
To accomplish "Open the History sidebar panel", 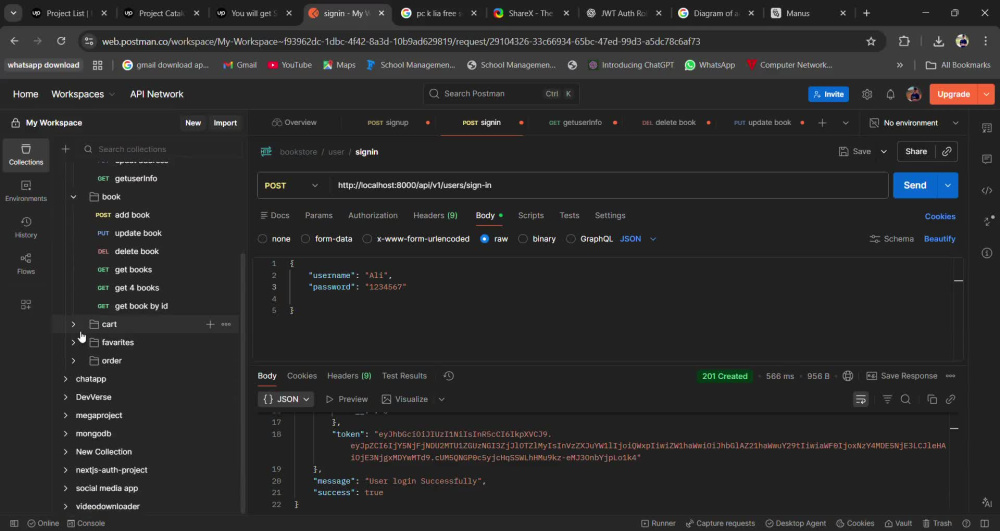I will tap(26, 227).
